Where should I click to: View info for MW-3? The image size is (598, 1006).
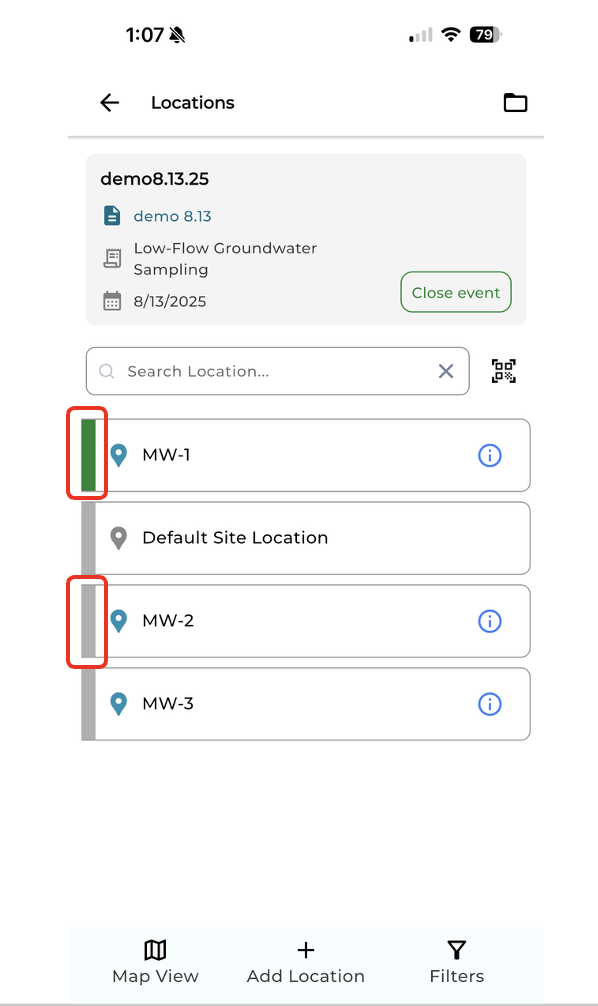pyautogui.click(x=490, y=704)
